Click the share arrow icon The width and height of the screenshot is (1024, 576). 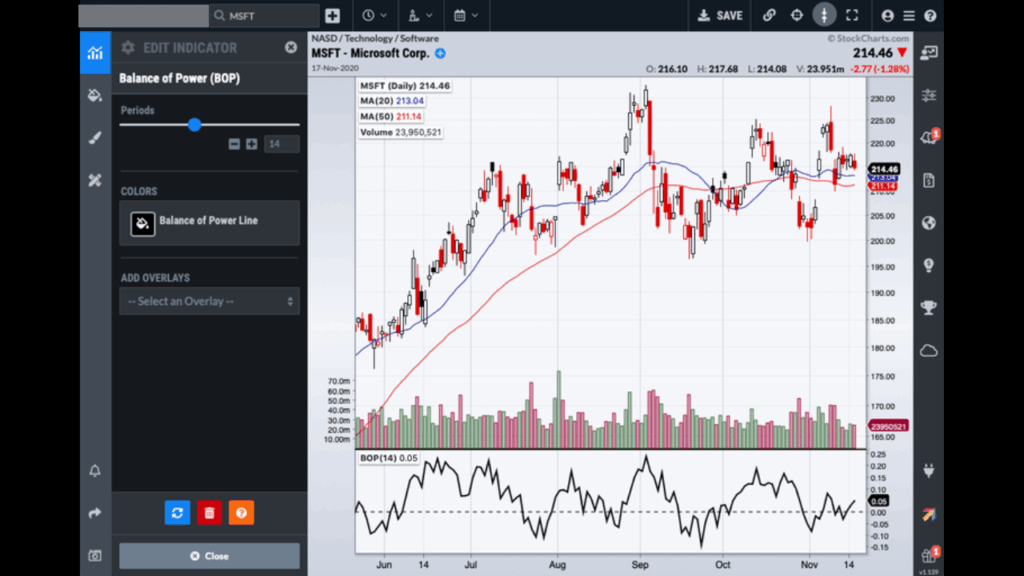[x=95, y=513]
